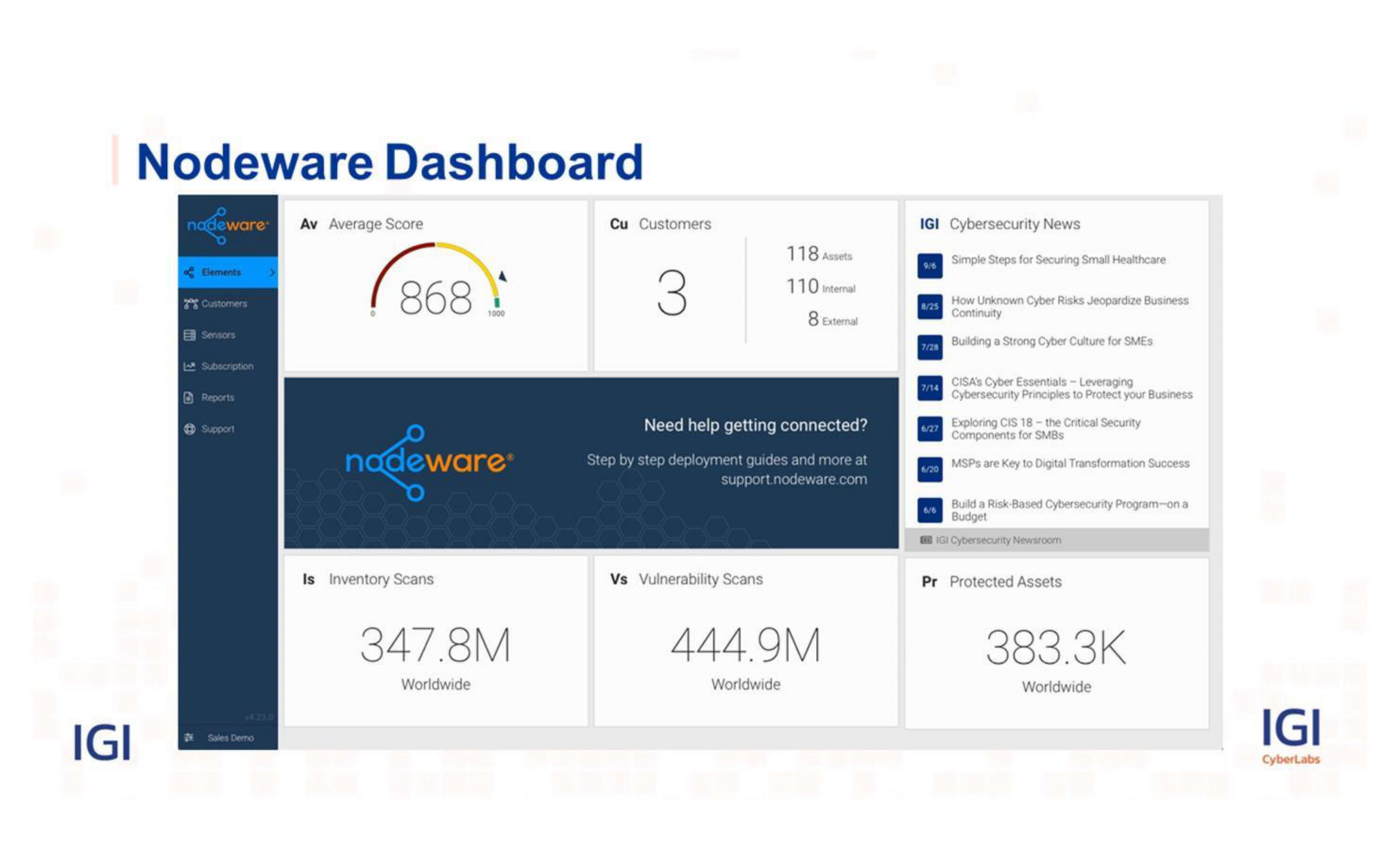Open the Elements menu item

228,272
